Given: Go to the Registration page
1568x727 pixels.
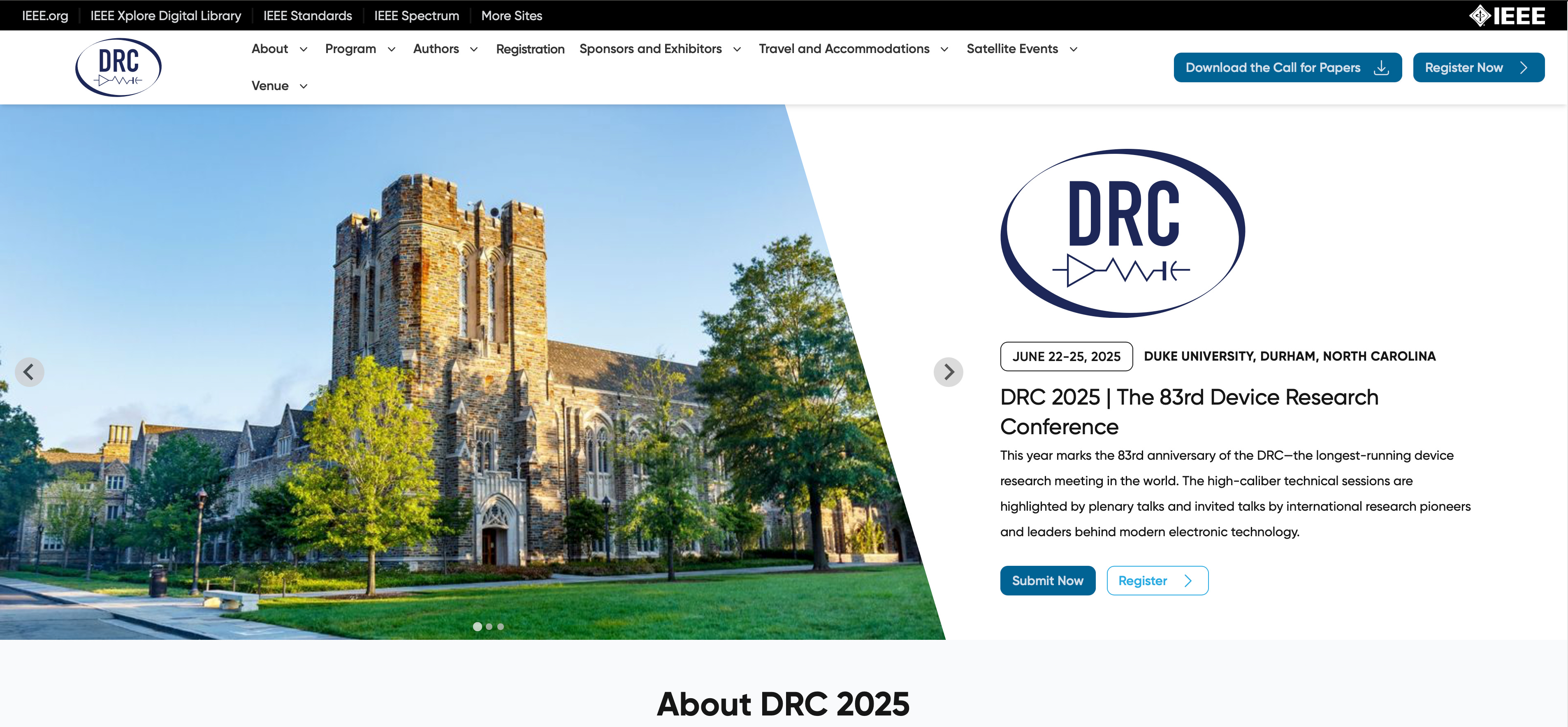Looking at the screenshot, I should pyautogui.click(x=530, y=49).
